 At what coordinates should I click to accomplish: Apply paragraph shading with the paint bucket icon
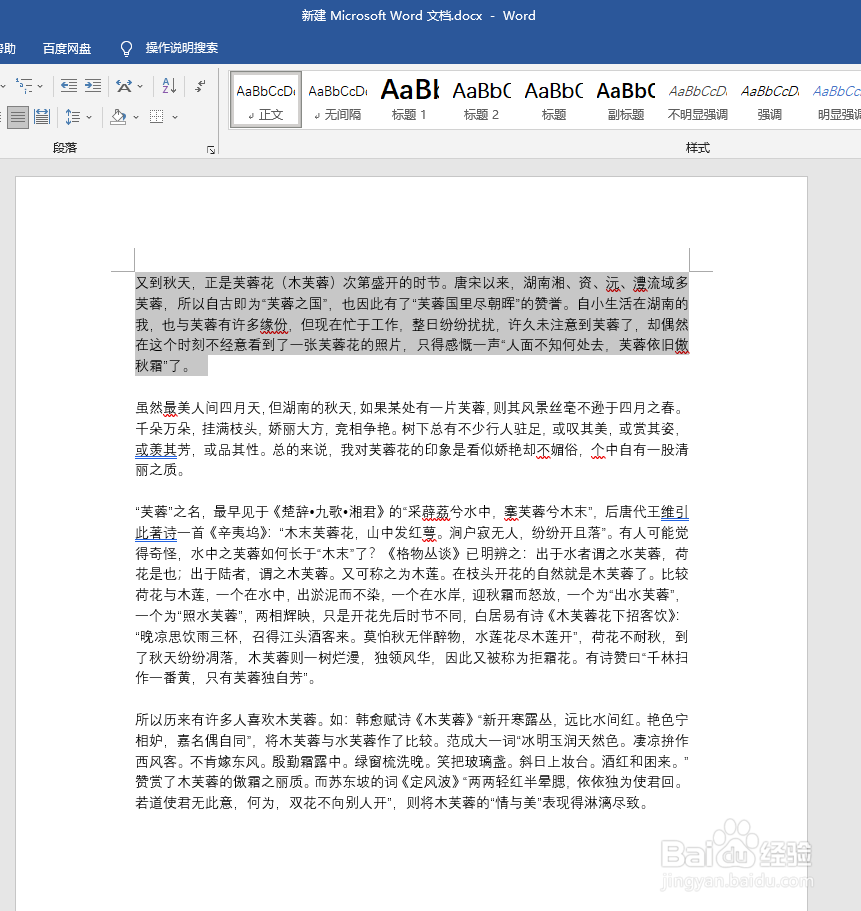[x=118, y=117]
